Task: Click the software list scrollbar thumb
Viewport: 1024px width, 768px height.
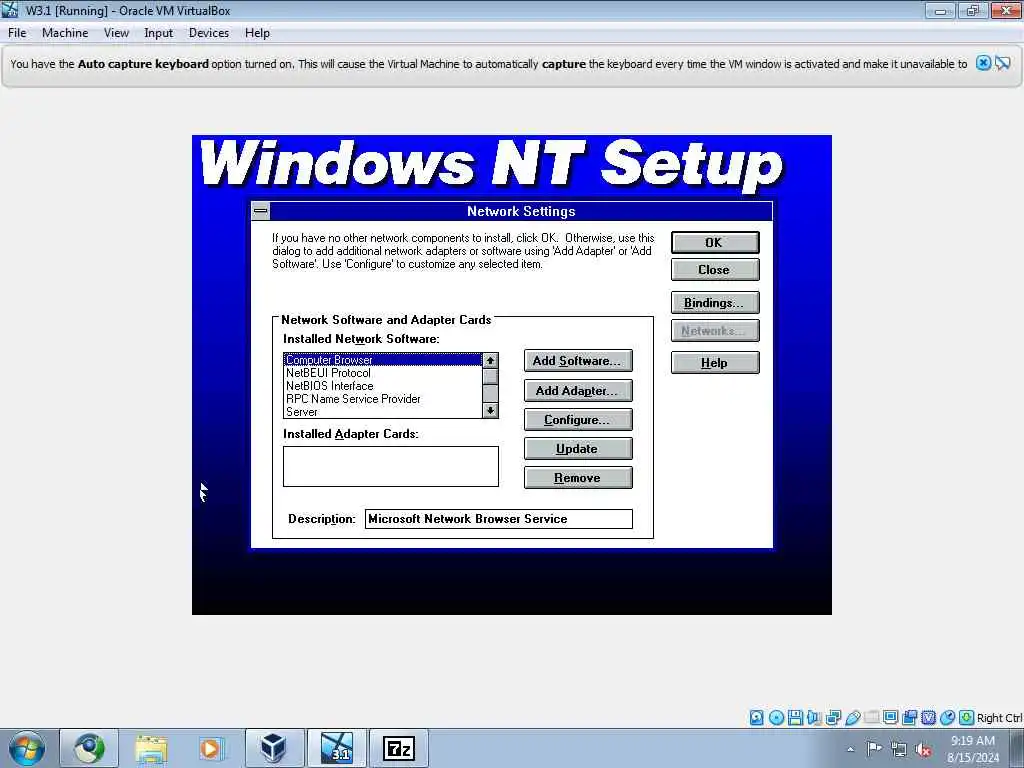Action: 490,376
